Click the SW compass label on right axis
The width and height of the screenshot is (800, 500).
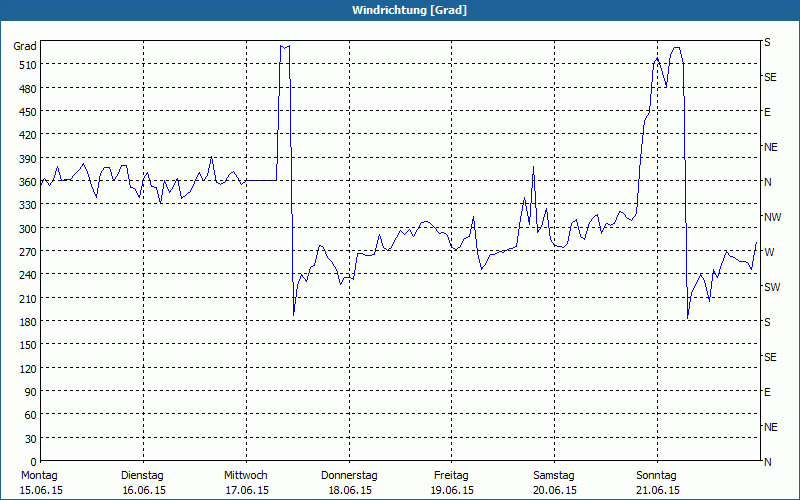[x=772, y=287]
